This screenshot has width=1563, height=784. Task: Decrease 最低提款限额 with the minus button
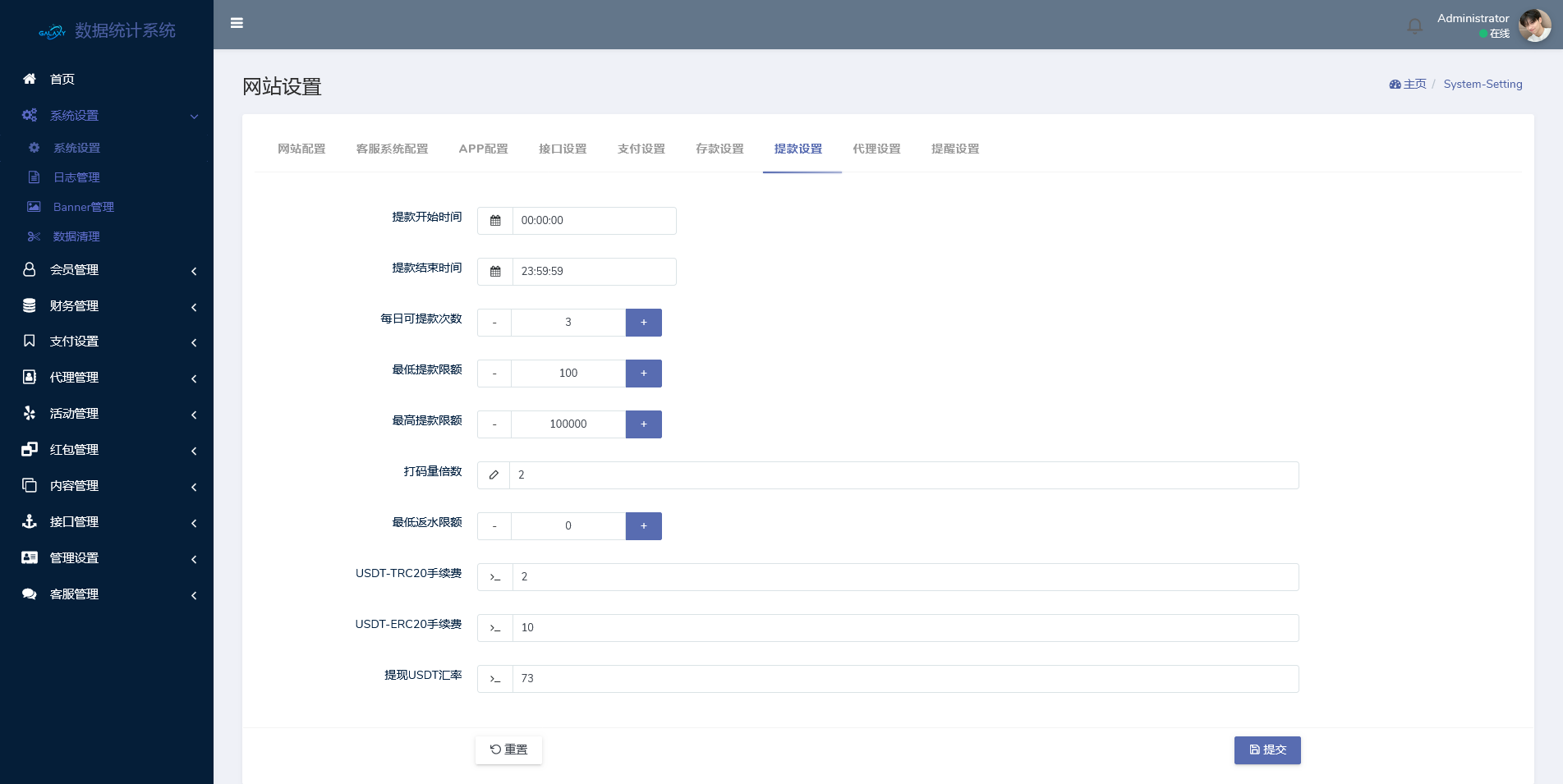(494, 374)
